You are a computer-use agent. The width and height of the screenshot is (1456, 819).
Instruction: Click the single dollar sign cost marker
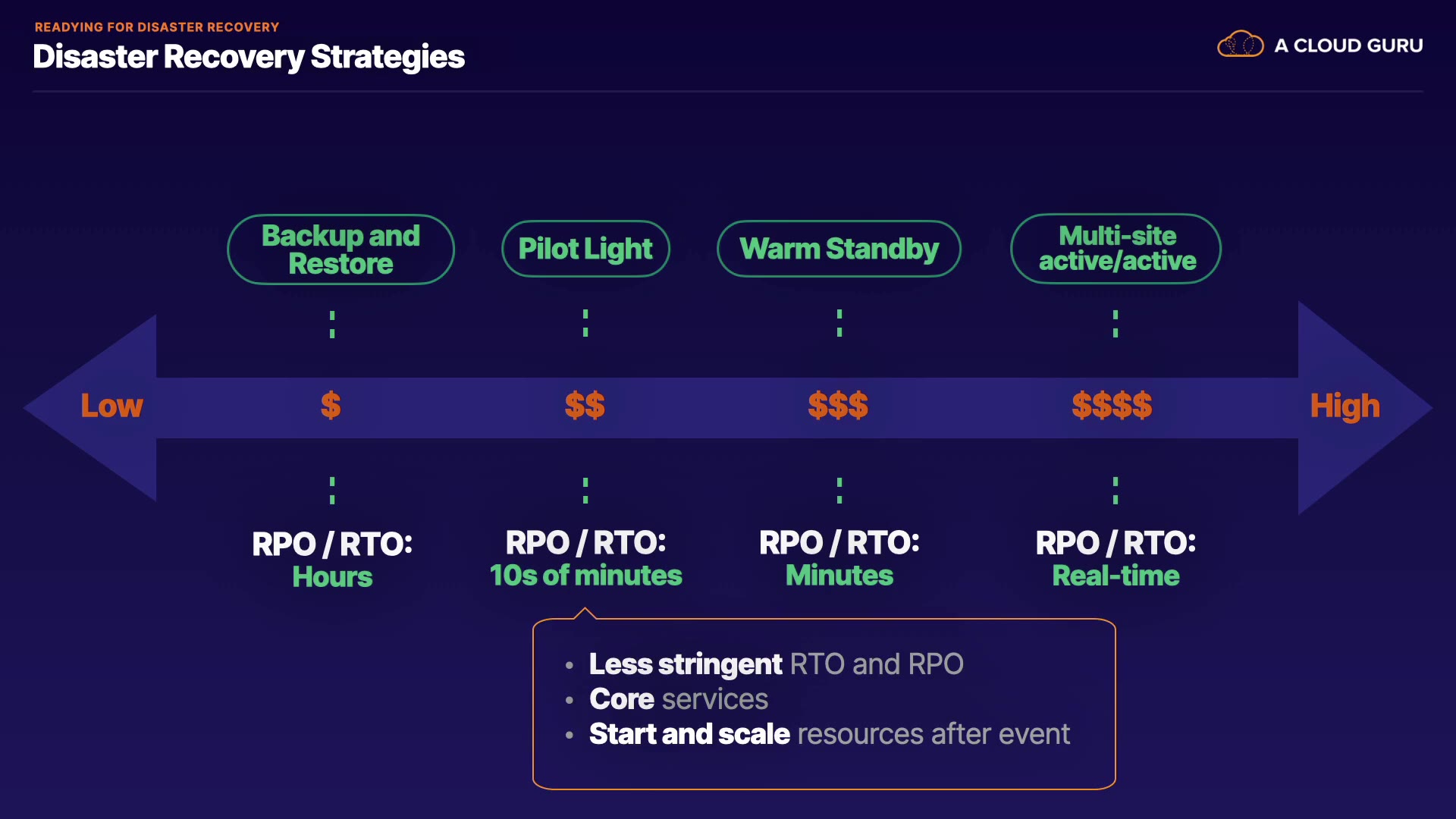point(331,406)
